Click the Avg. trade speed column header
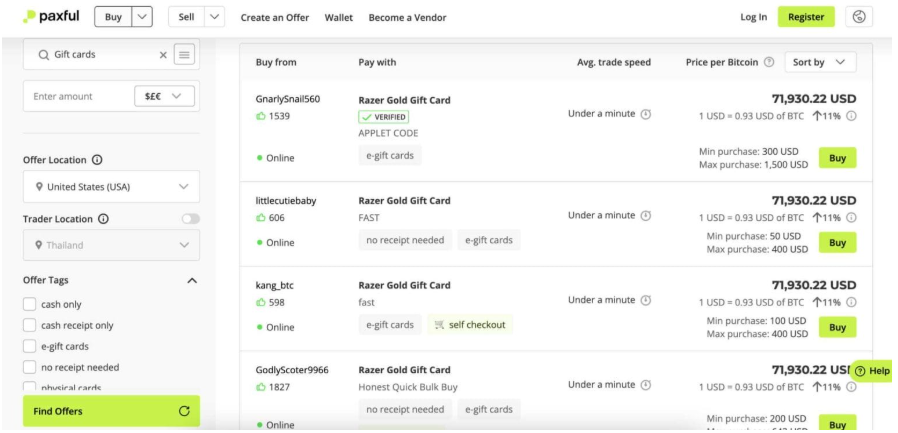 (614, 62)
